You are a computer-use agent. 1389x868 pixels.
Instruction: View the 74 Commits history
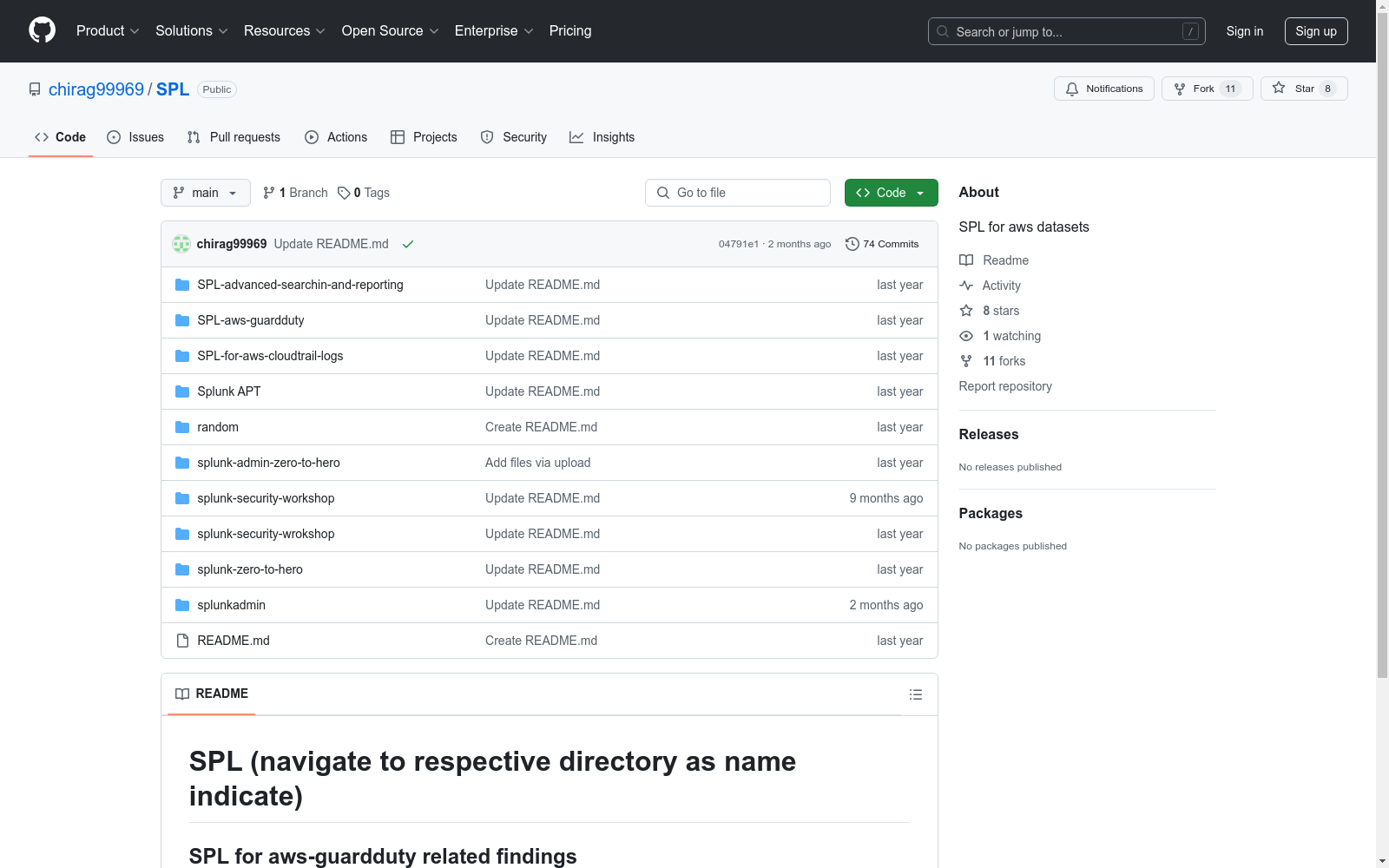(x=882, y=244)
